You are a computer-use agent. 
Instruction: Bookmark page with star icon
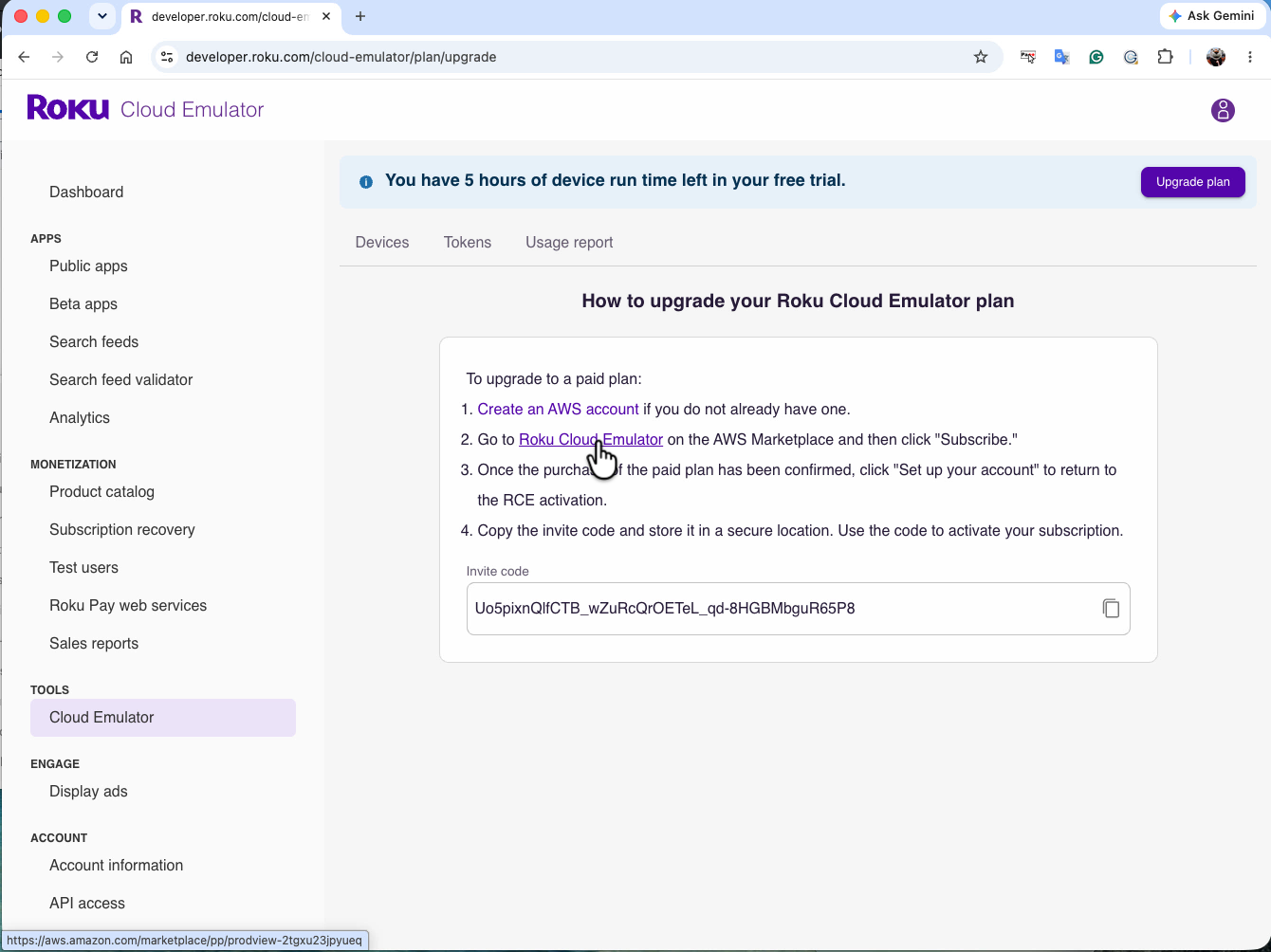pyautogui.click(x=981, y=57)
